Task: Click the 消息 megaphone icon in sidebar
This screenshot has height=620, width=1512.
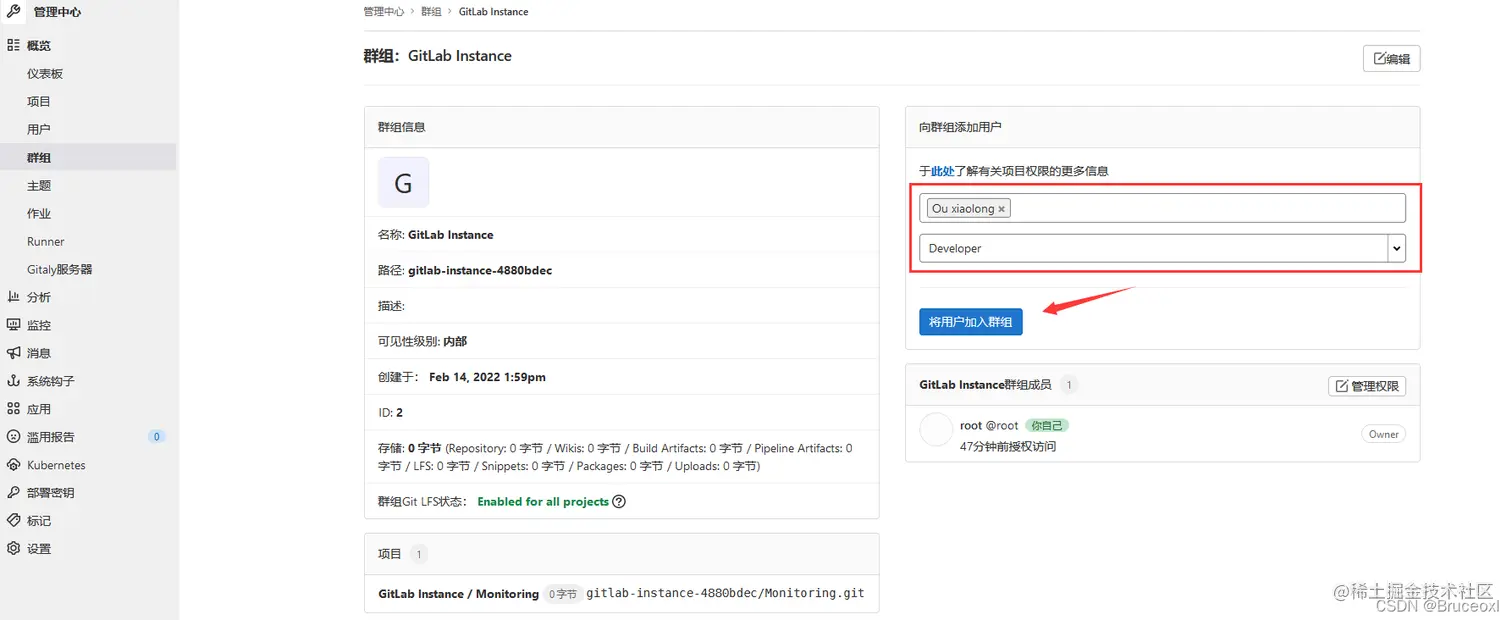Action: click(x=13, y=353)
